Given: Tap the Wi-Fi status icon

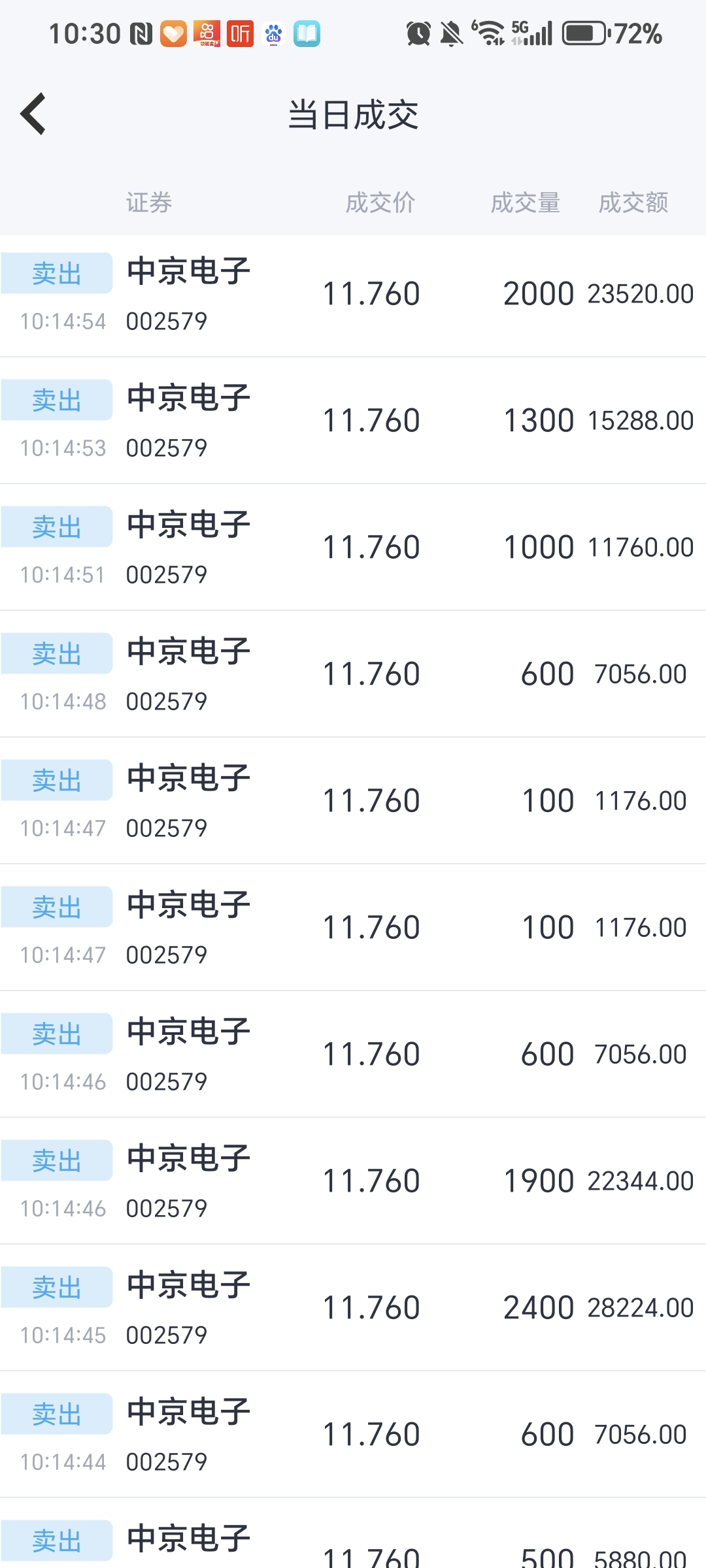Looking at the screenshot, I should click(488, 34).
